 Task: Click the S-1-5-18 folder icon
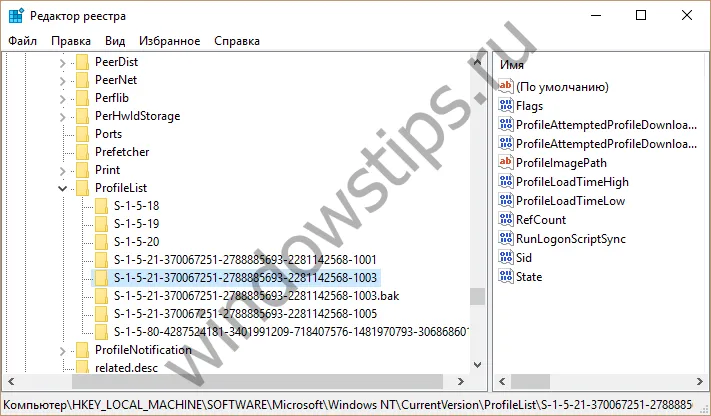(102, 206)
